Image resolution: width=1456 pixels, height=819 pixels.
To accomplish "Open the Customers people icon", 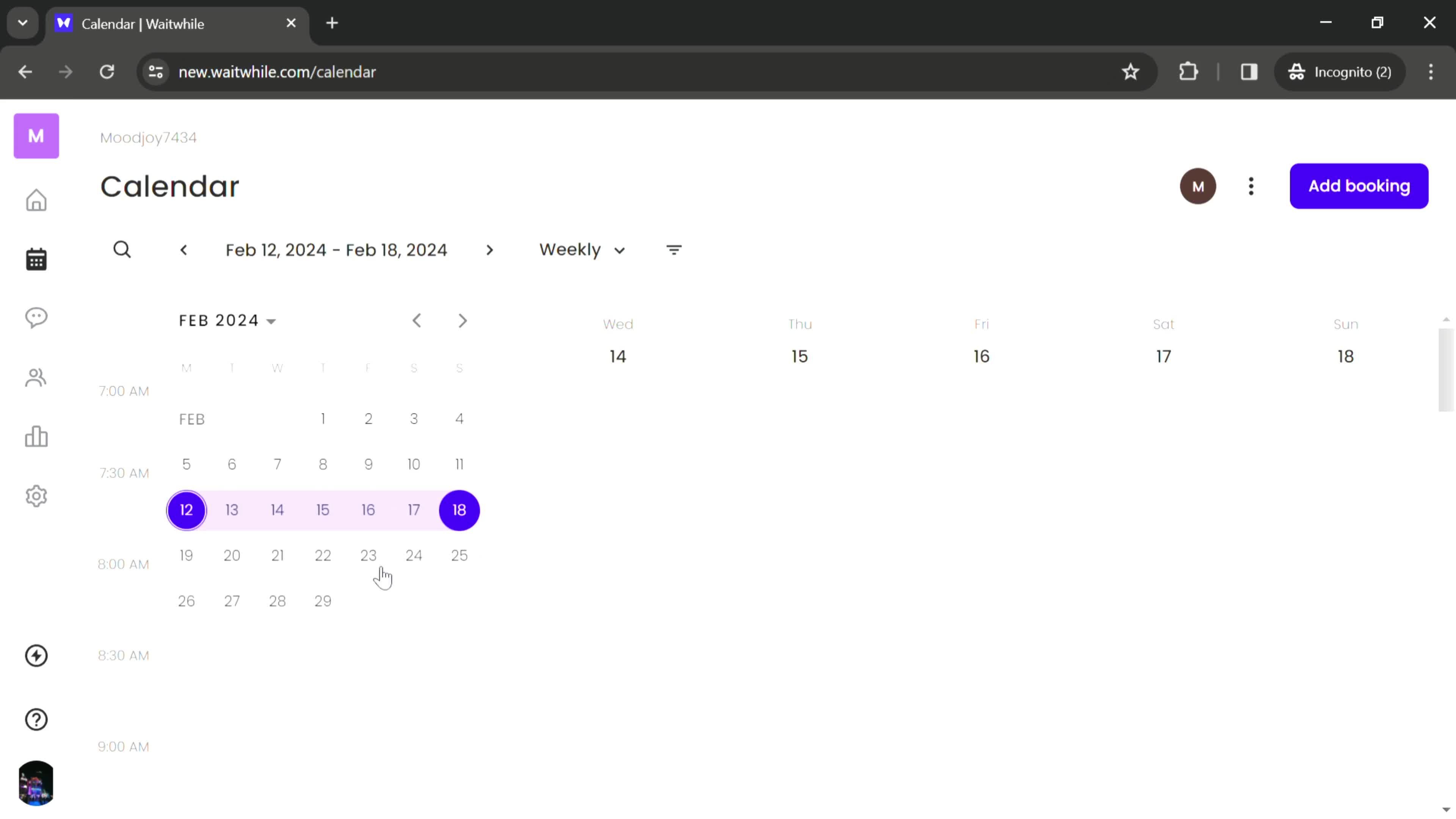I will tap(36, 378).
